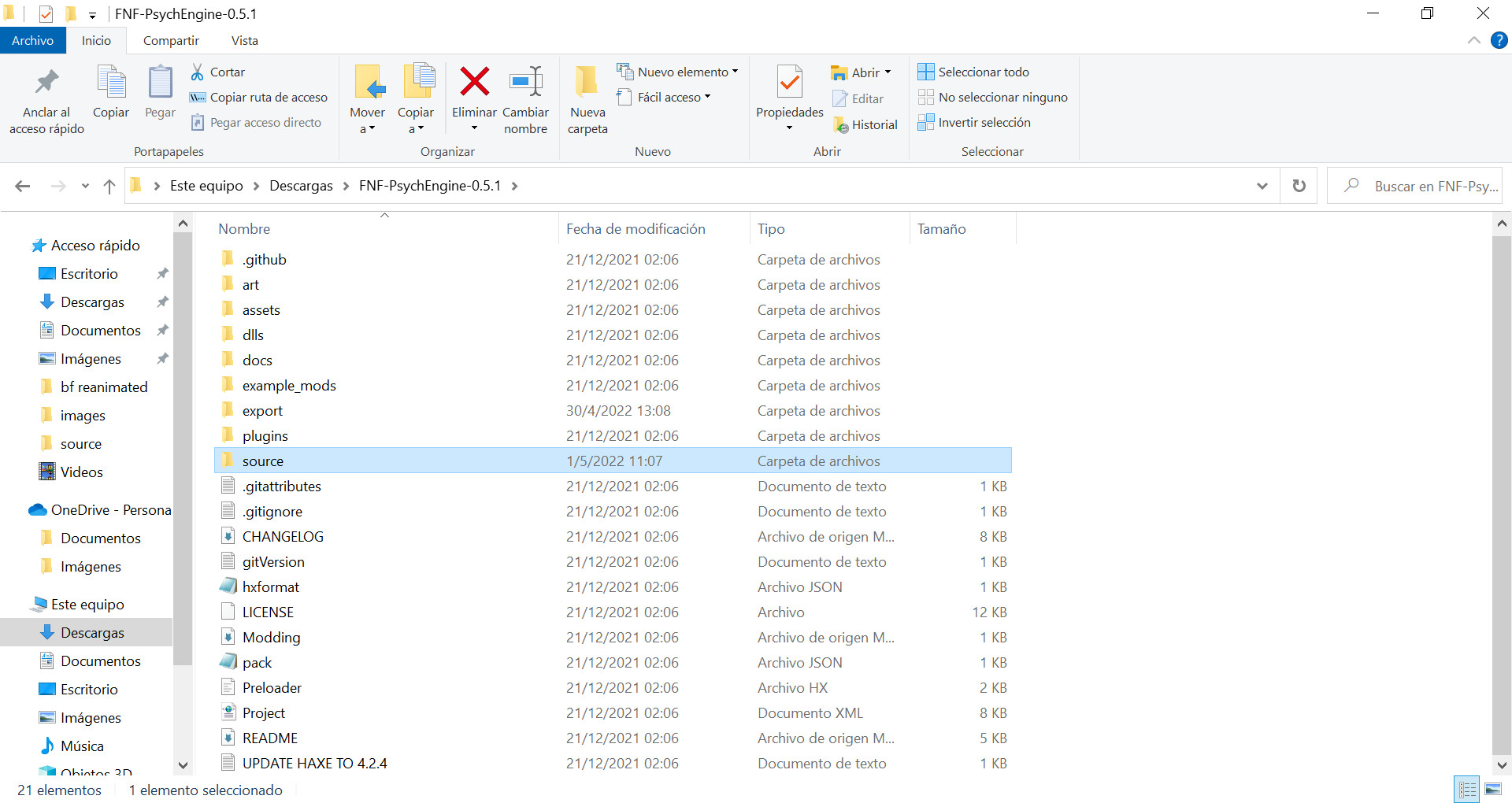
Task: Click the Cambiar nombre rename icon
Action: coord(525,83)
